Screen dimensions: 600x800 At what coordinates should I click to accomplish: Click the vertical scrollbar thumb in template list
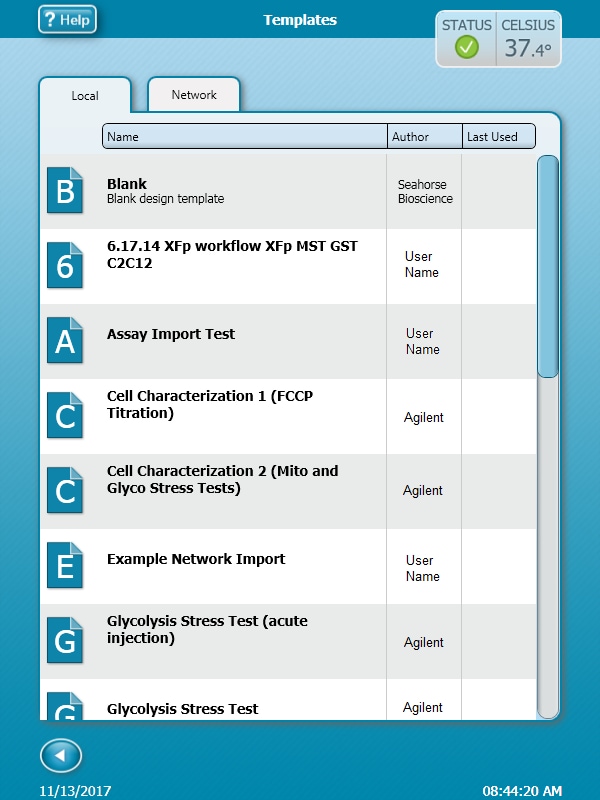[x=548, y=266]
